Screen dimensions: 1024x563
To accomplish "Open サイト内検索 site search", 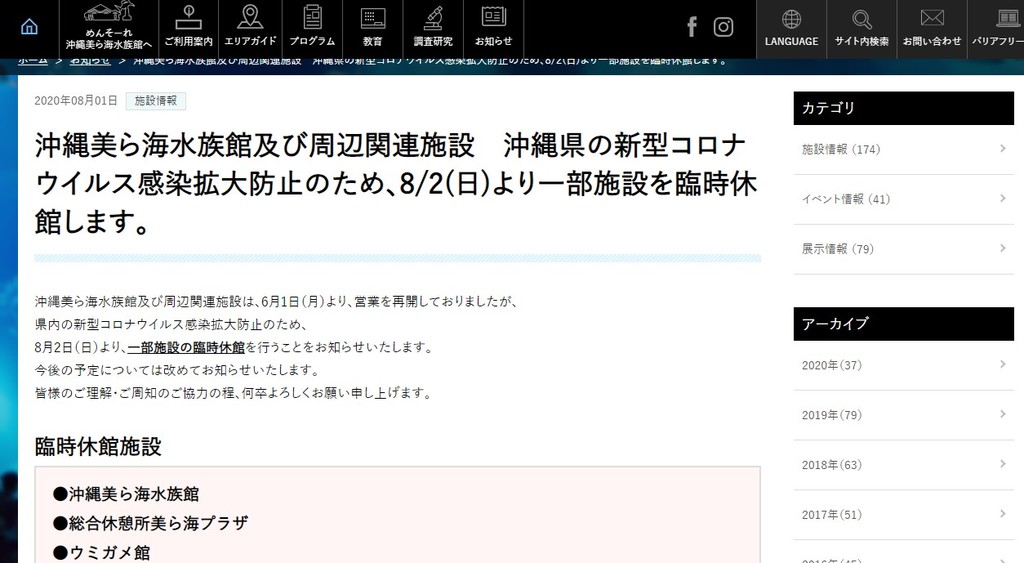I will point(861,27).
